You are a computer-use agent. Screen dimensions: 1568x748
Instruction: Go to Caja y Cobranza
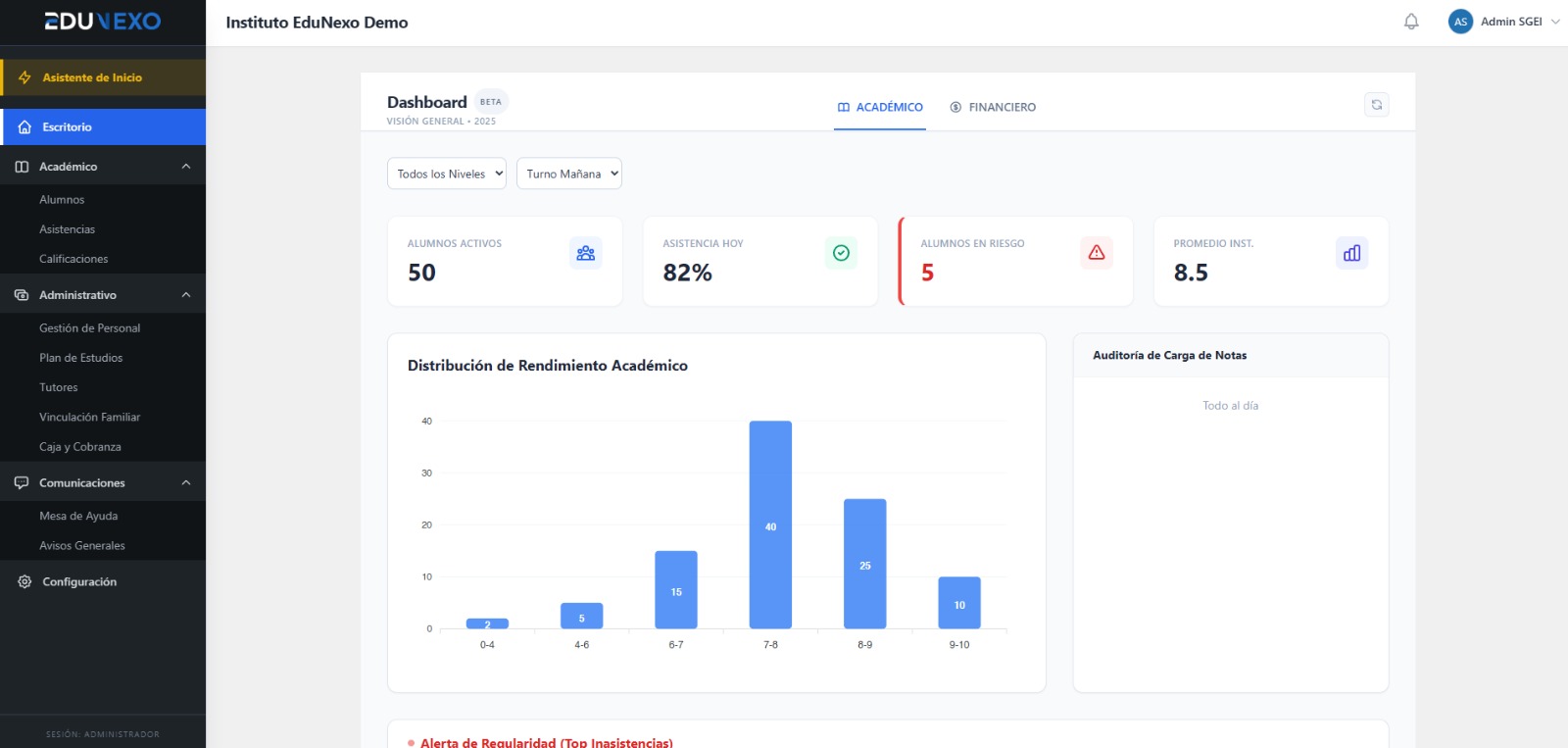click(80, 447)
